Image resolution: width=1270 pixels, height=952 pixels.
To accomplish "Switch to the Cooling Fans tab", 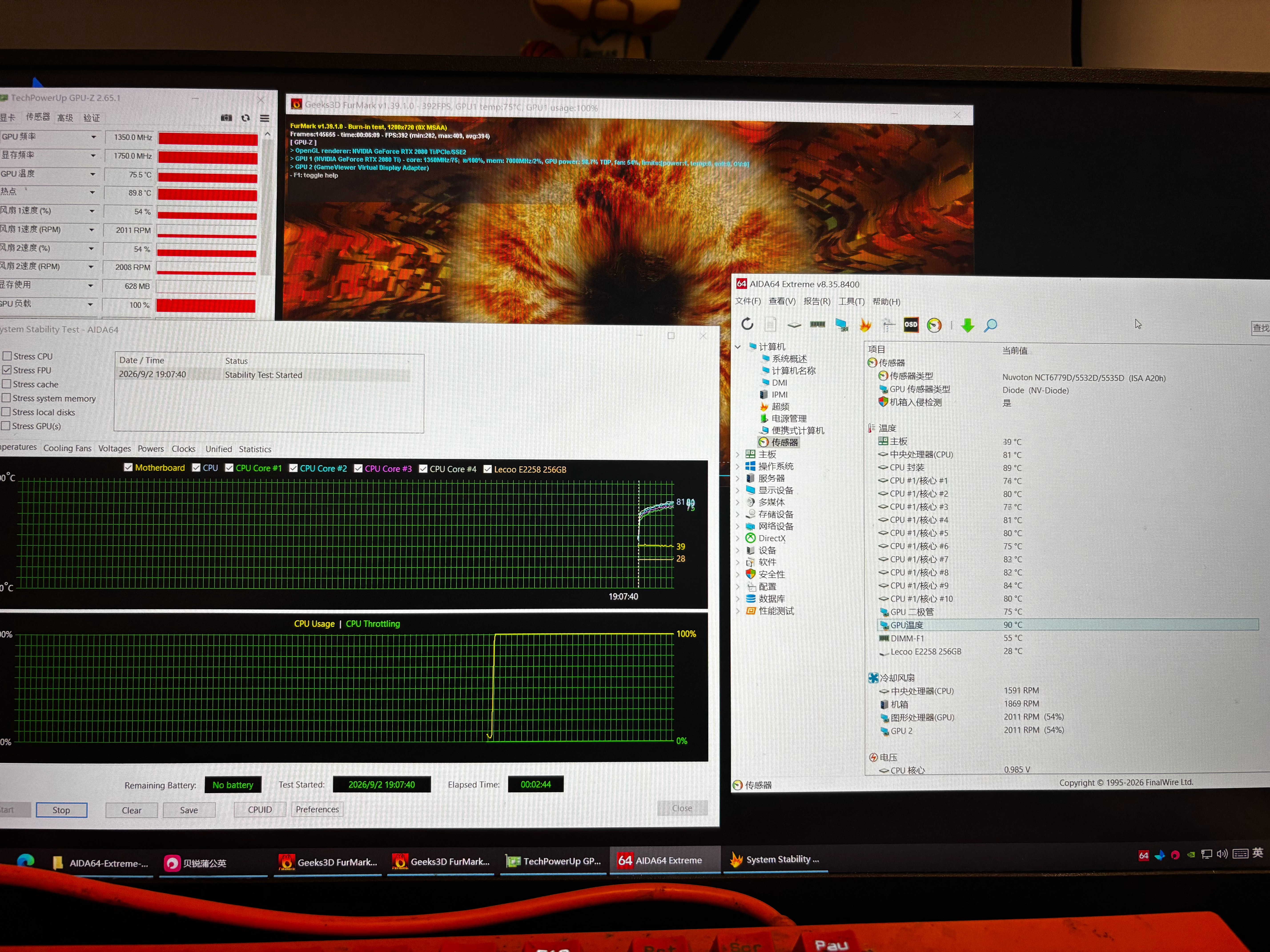I will click(67, 448).
